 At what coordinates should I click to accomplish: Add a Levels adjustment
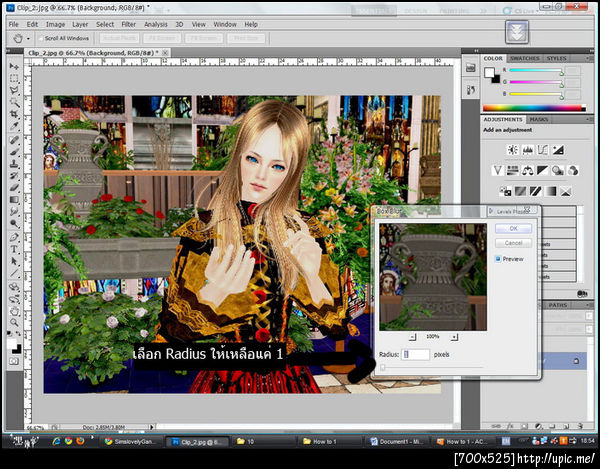point(528,150)
